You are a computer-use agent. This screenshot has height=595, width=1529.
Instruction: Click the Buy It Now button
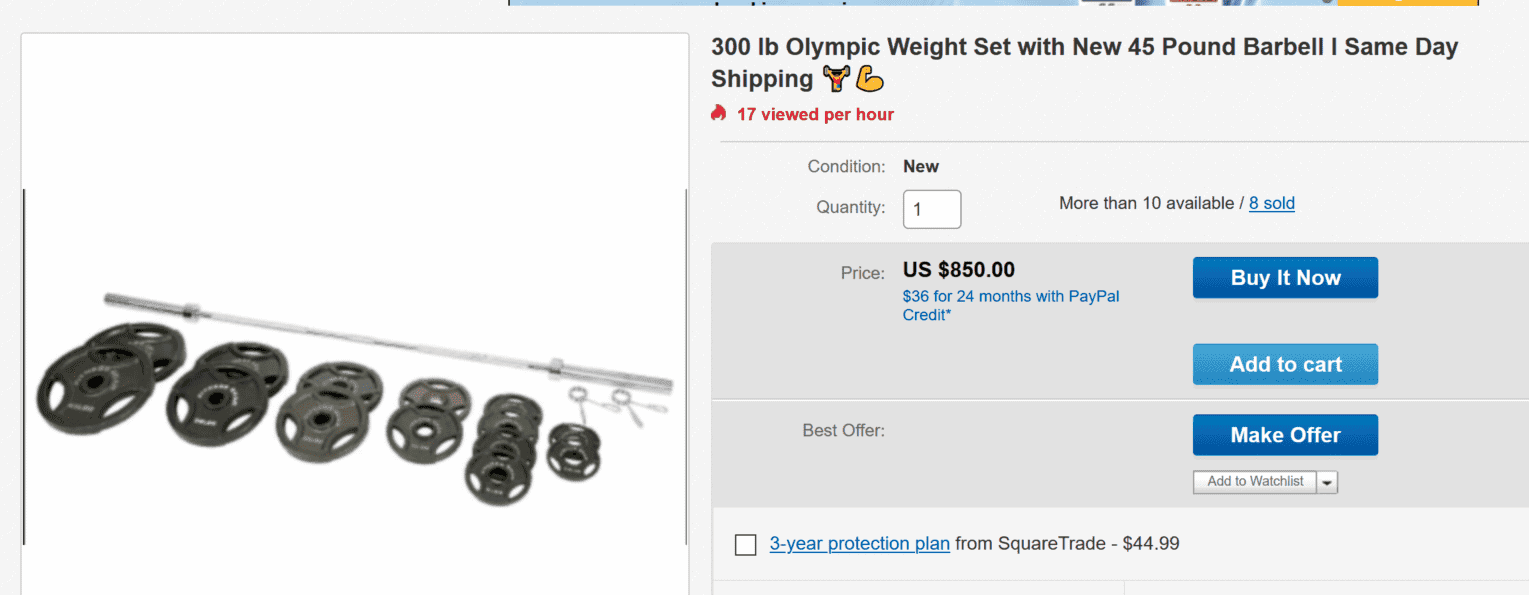coord(1285,278)
